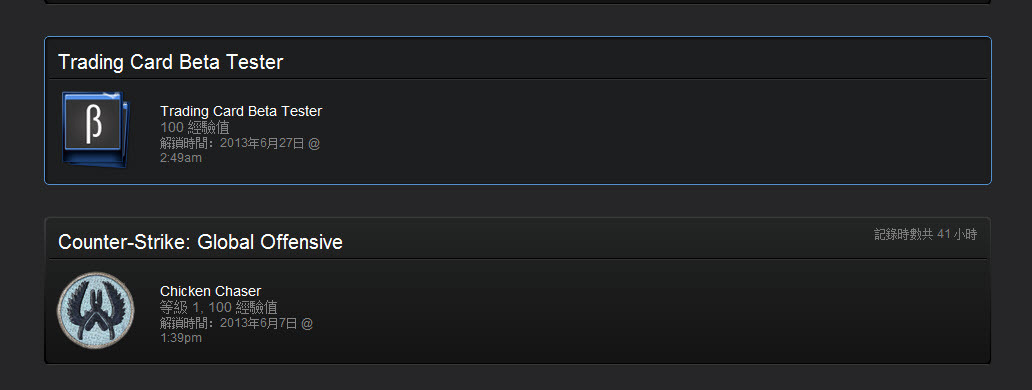
Task: Click the unlock date 2013年6月7日
Action: click(x=259, y=323)
